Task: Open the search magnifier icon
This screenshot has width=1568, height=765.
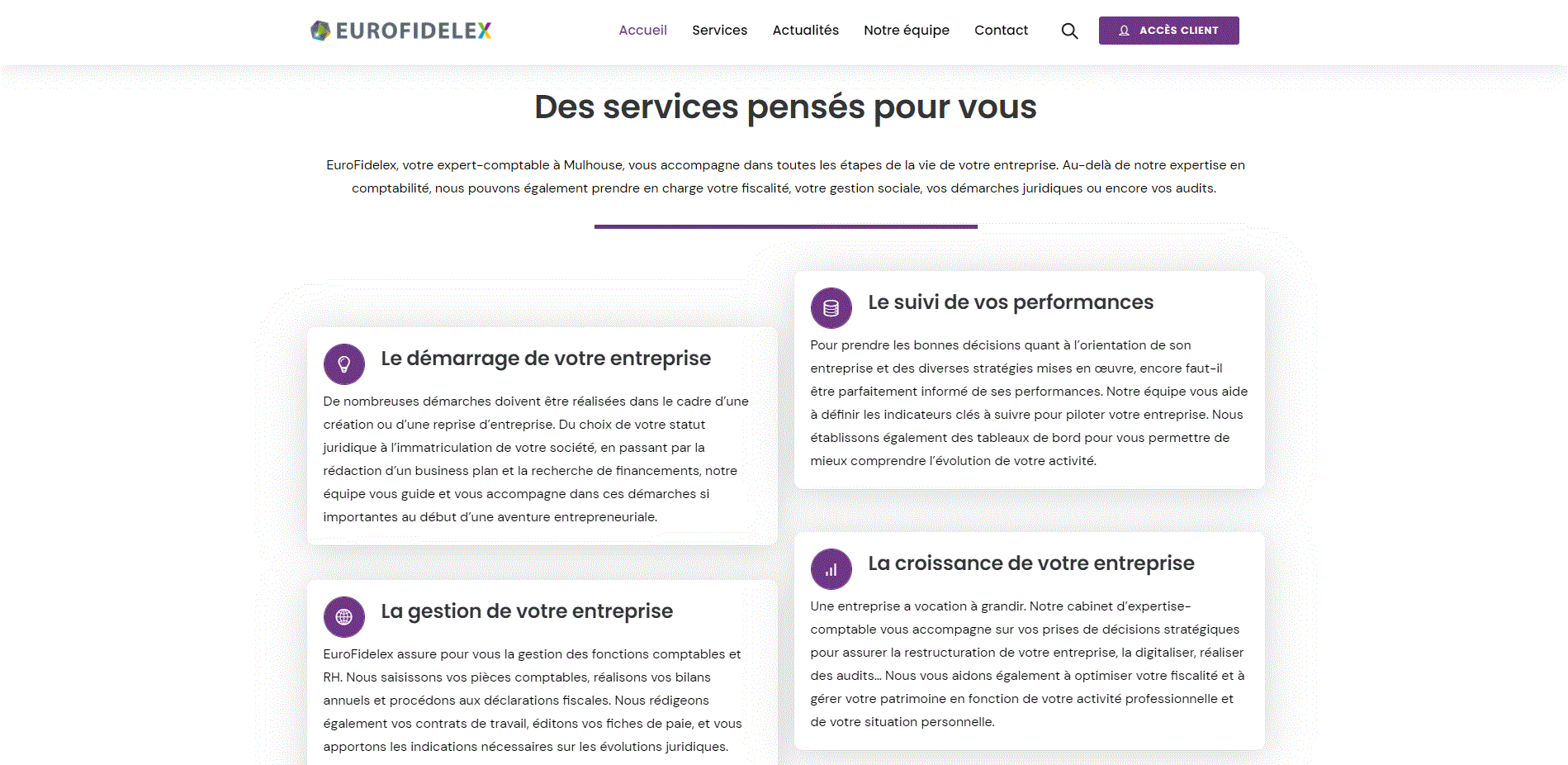Action: [x=1069, y=31]
